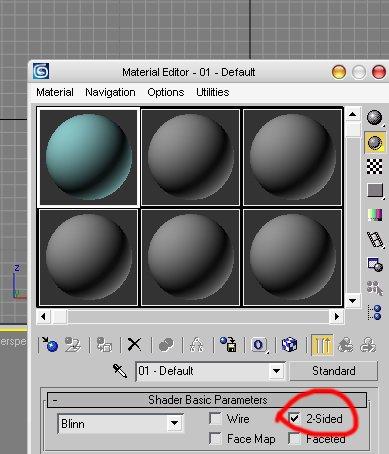
Task: Toggle the checkered Background icon
Action: [375, 166]
